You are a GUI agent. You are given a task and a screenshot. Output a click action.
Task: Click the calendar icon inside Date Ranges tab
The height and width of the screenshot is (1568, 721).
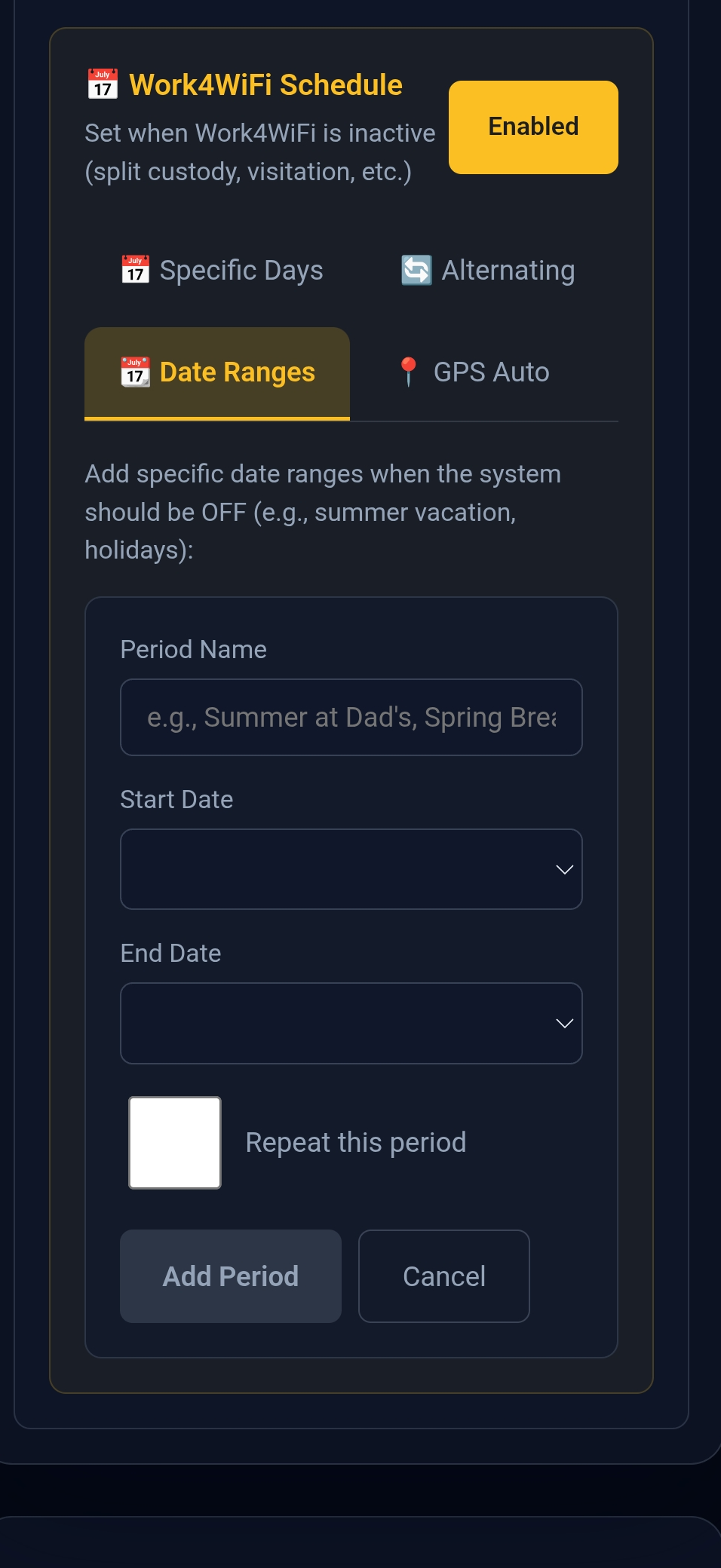(135, 372)
